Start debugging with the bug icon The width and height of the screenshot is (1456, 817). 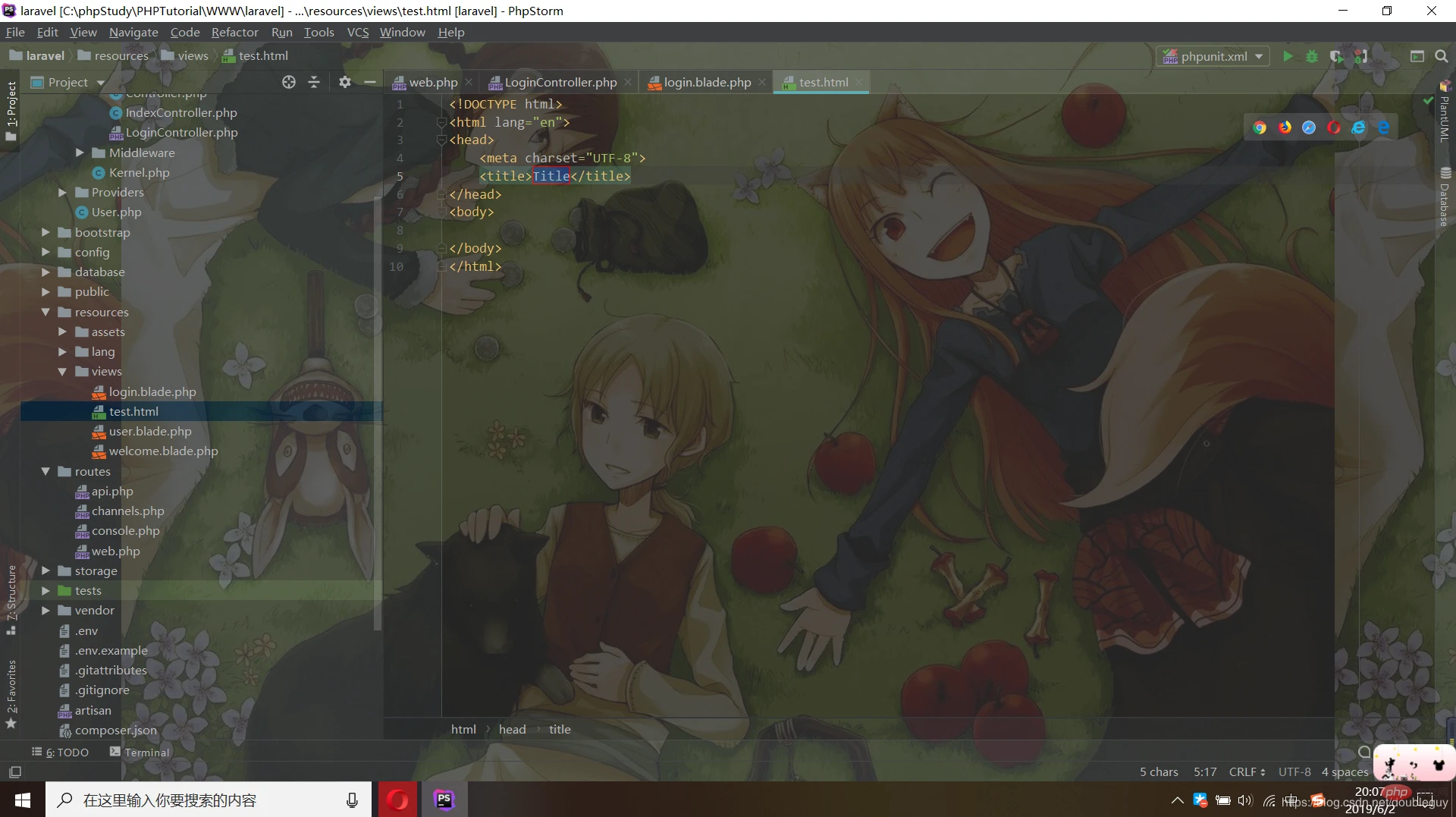[x=1313, y=56]
